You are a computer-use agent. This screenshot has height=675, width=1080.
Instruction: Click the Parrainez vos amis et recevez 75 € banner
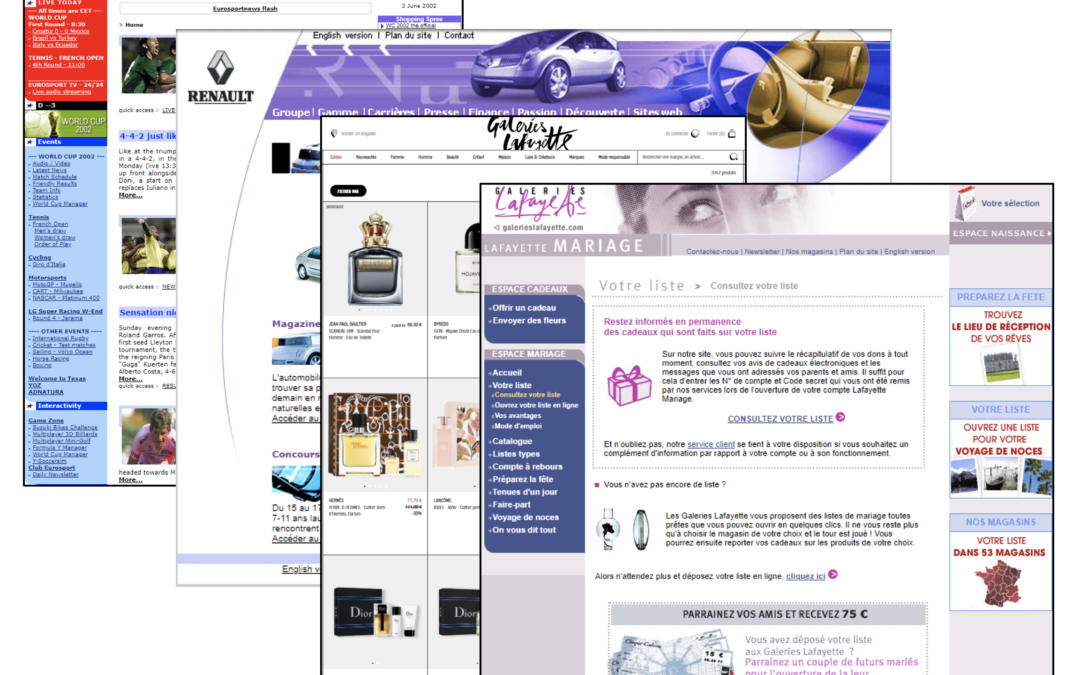(768, 614)
